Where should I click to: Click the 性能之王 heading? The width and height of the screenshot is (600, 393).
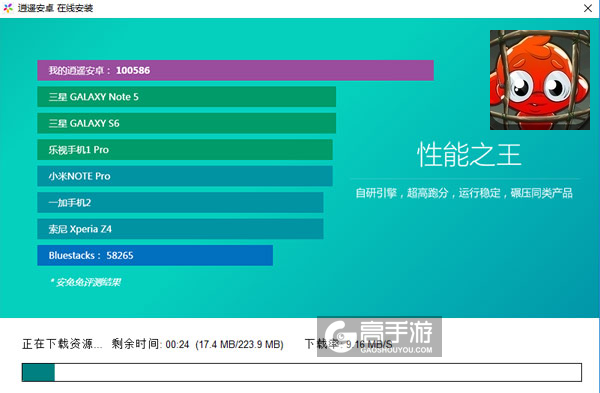(469, 155)
